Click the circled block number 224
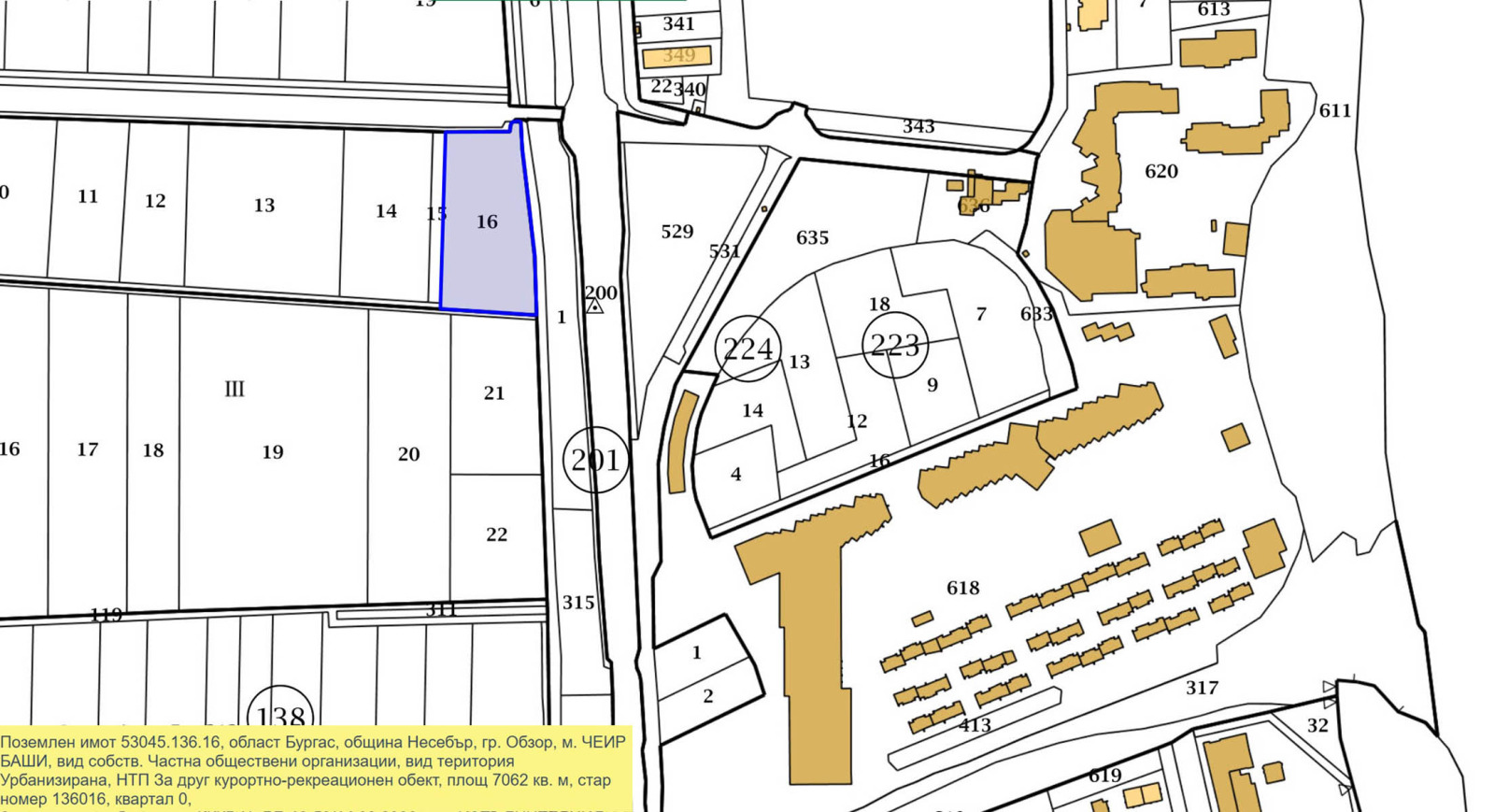This screenshot has height=812, width=1495. tap(747, 349)
